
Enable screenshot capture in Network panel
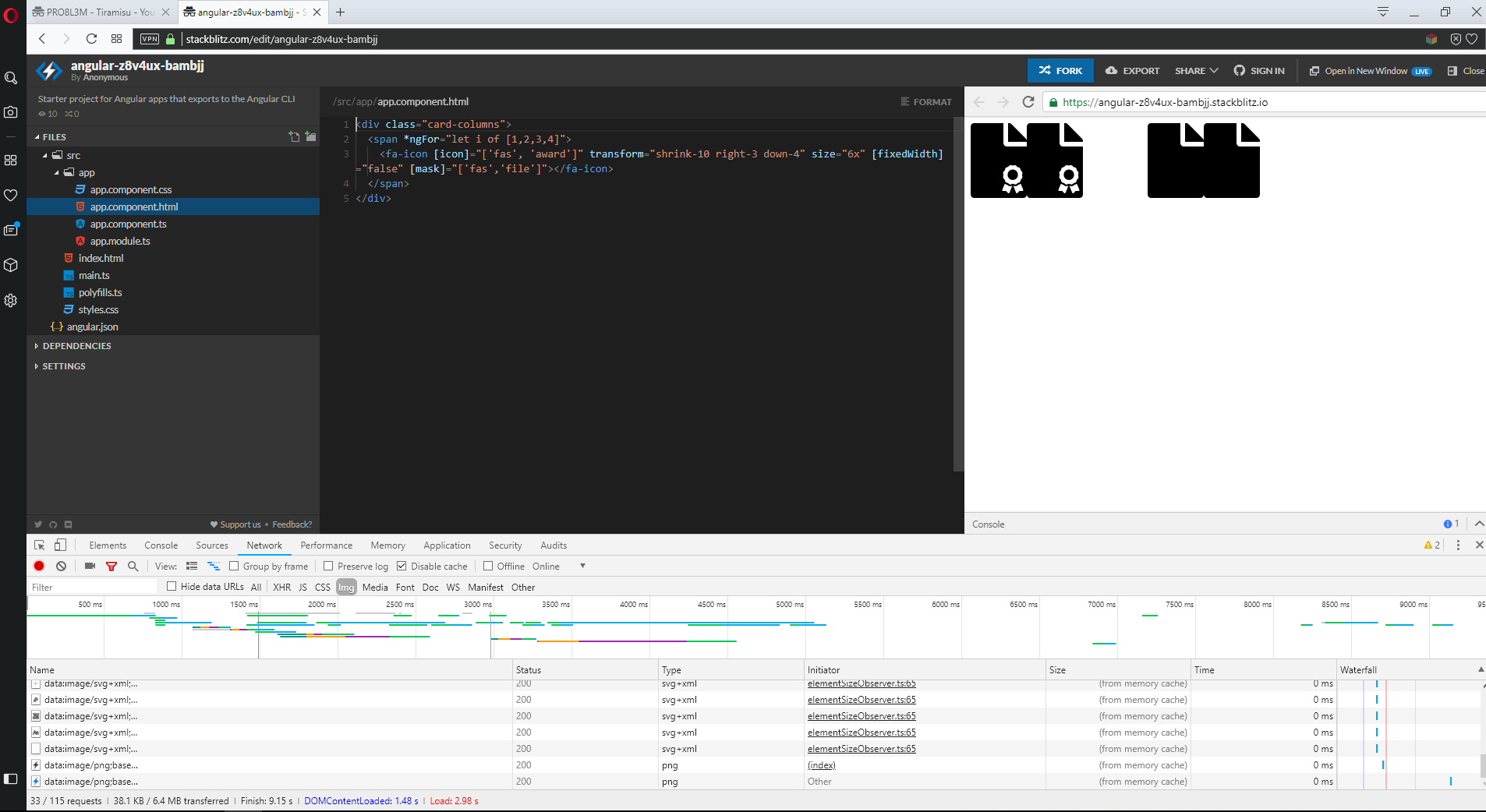click(x=89, y=566)
